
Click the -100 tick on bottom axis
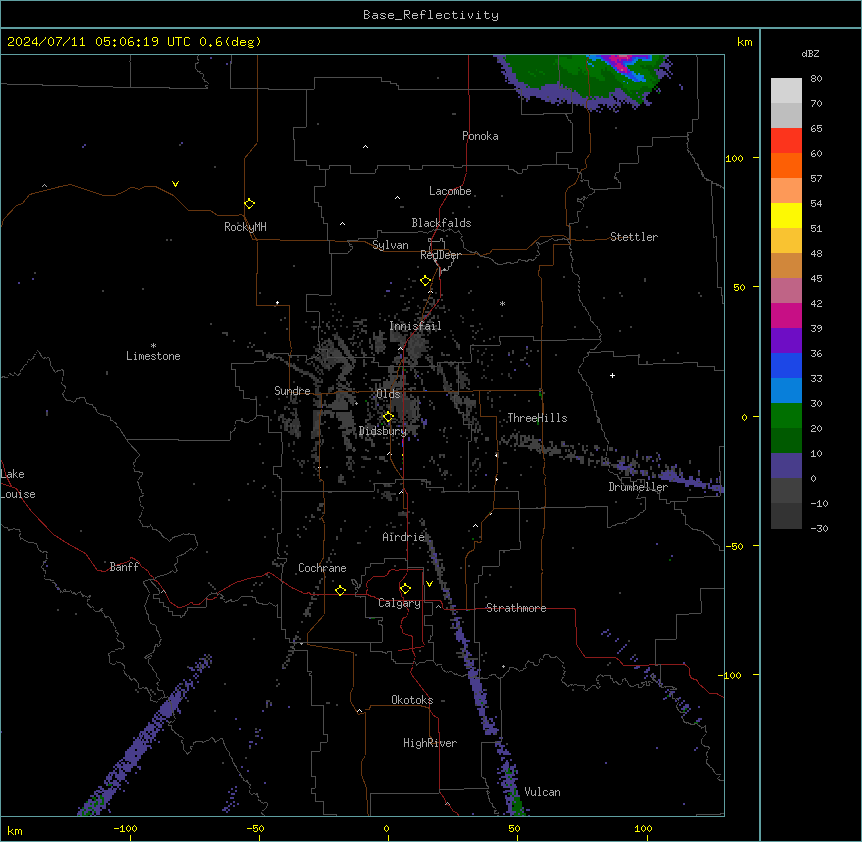(125, 828)
